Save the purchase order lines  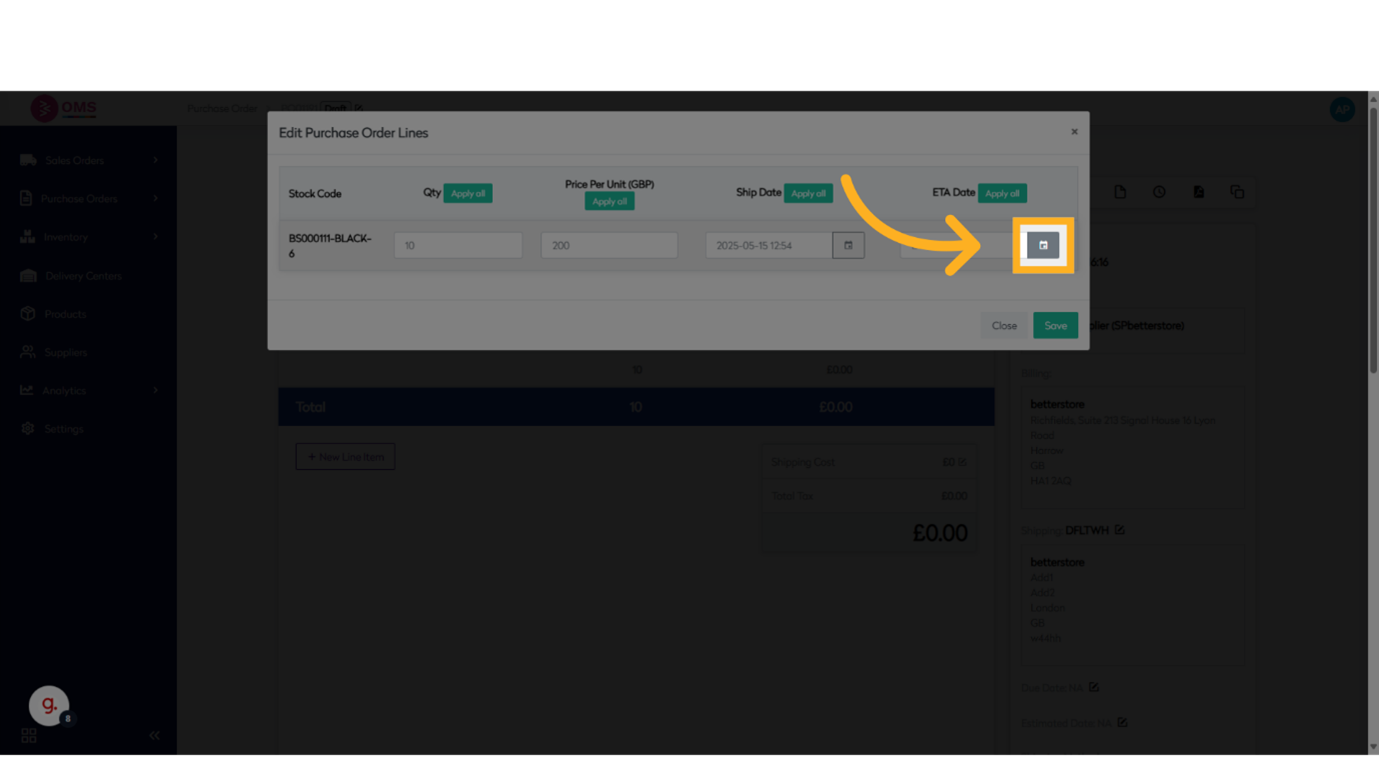(1055, 325)
